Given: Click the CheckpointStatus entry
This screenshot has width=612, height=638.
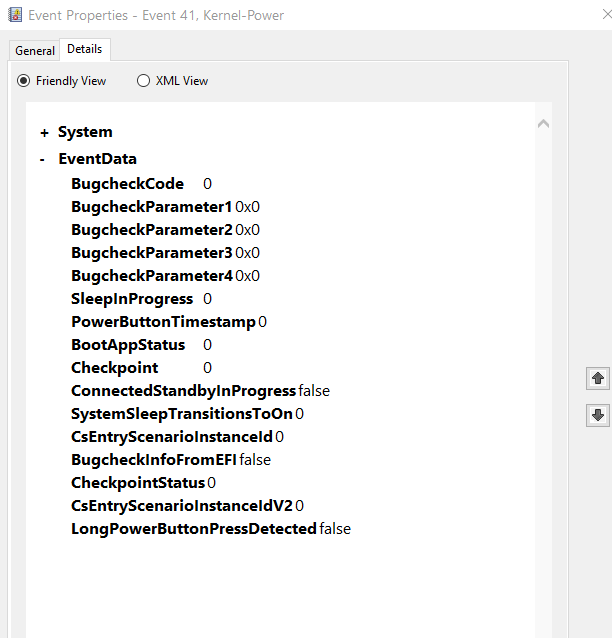Looking at the screenshot, I should pos(137,483).
